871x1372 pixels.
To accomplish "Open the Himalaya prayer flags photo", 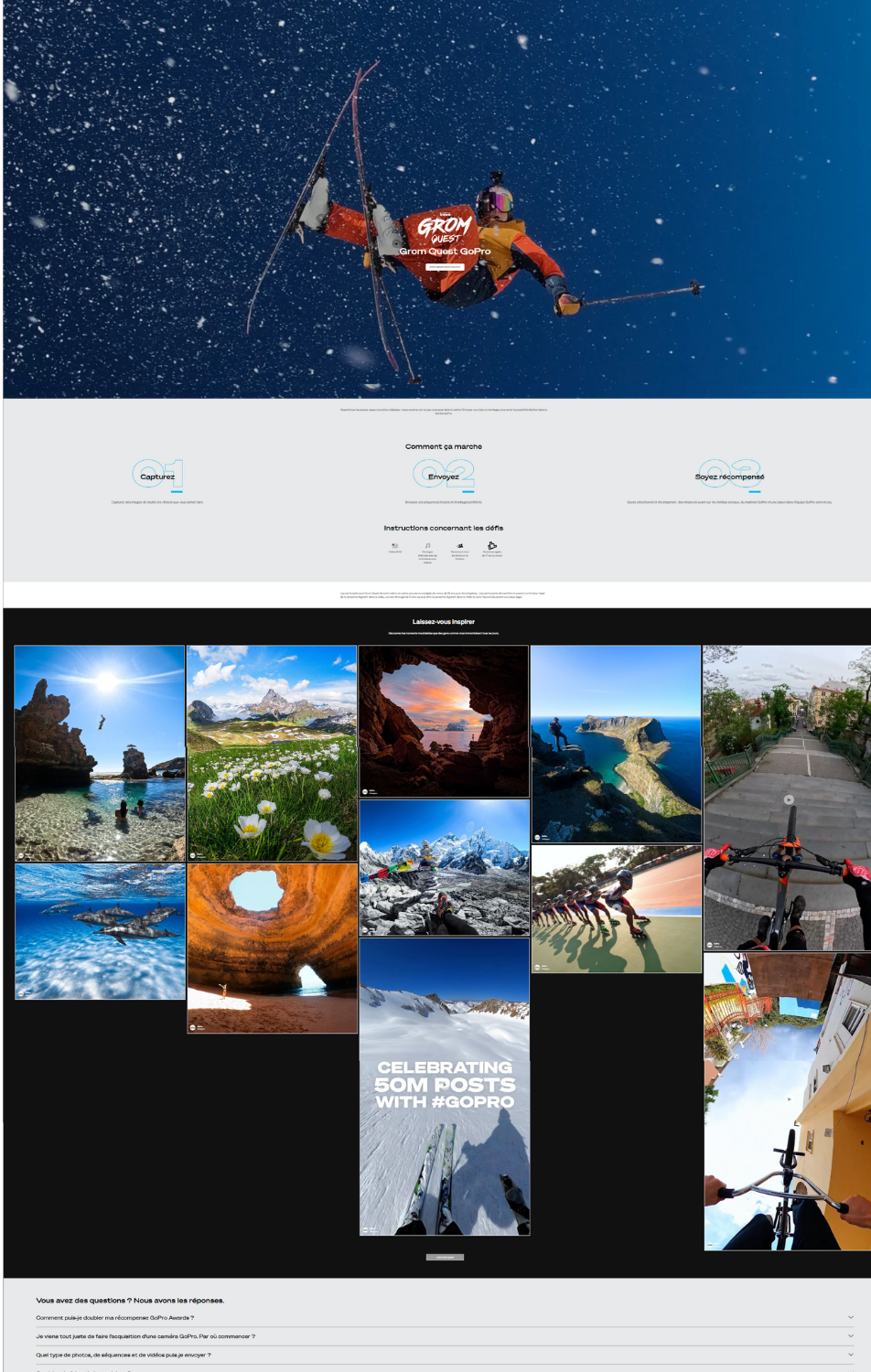I will pyautogui.click(x=444, y=867).
